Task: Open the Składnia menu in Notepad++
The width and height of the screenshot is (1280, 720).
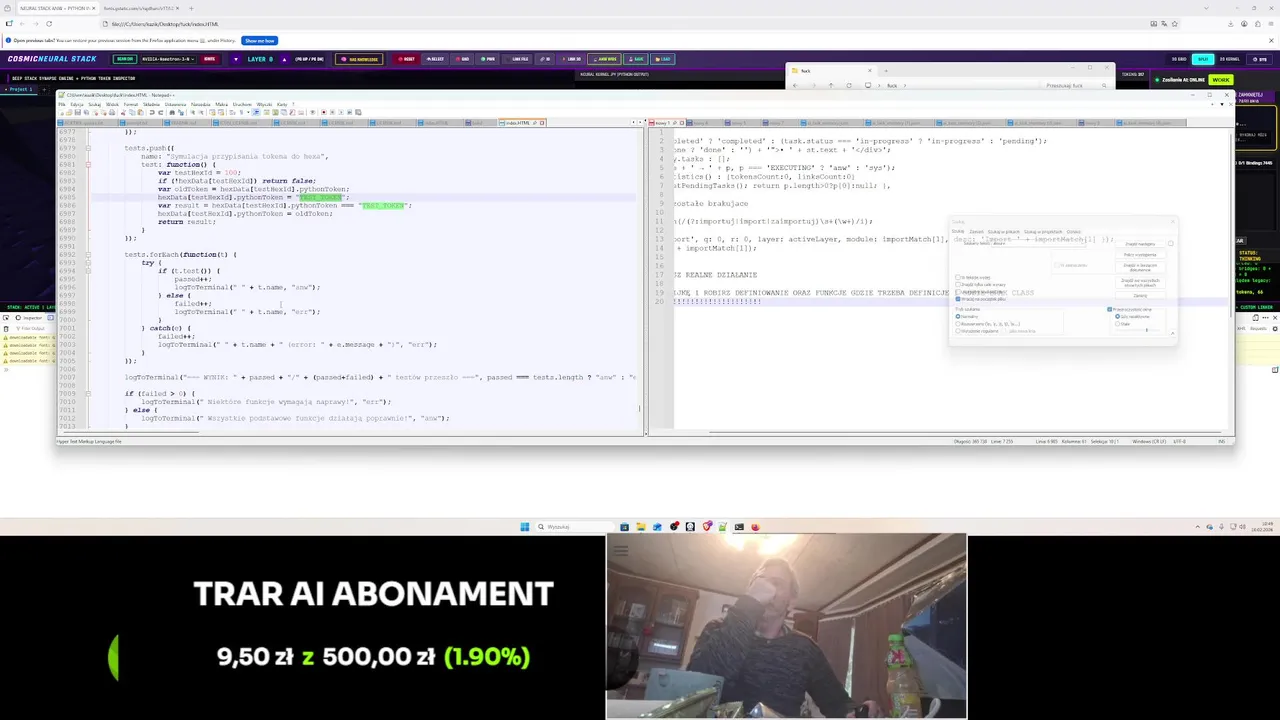Action: click(x=151, y=104)
